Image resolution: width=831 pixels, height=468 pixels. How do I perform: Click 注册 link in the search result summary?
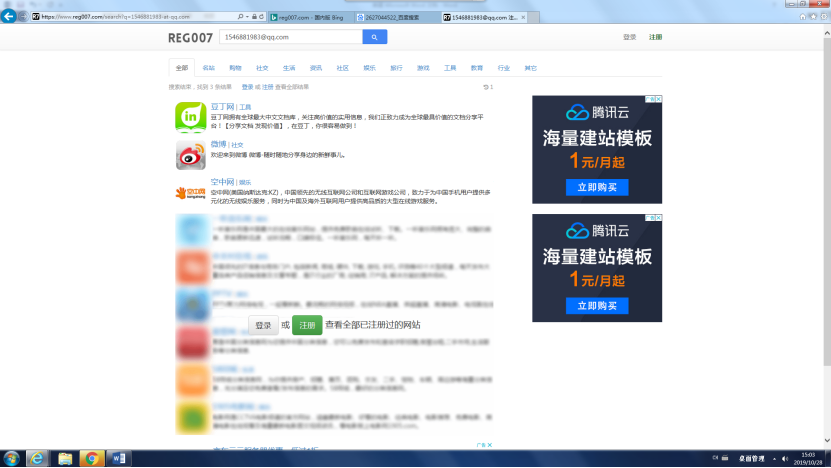pyautogui.click(x=268, y=87)
